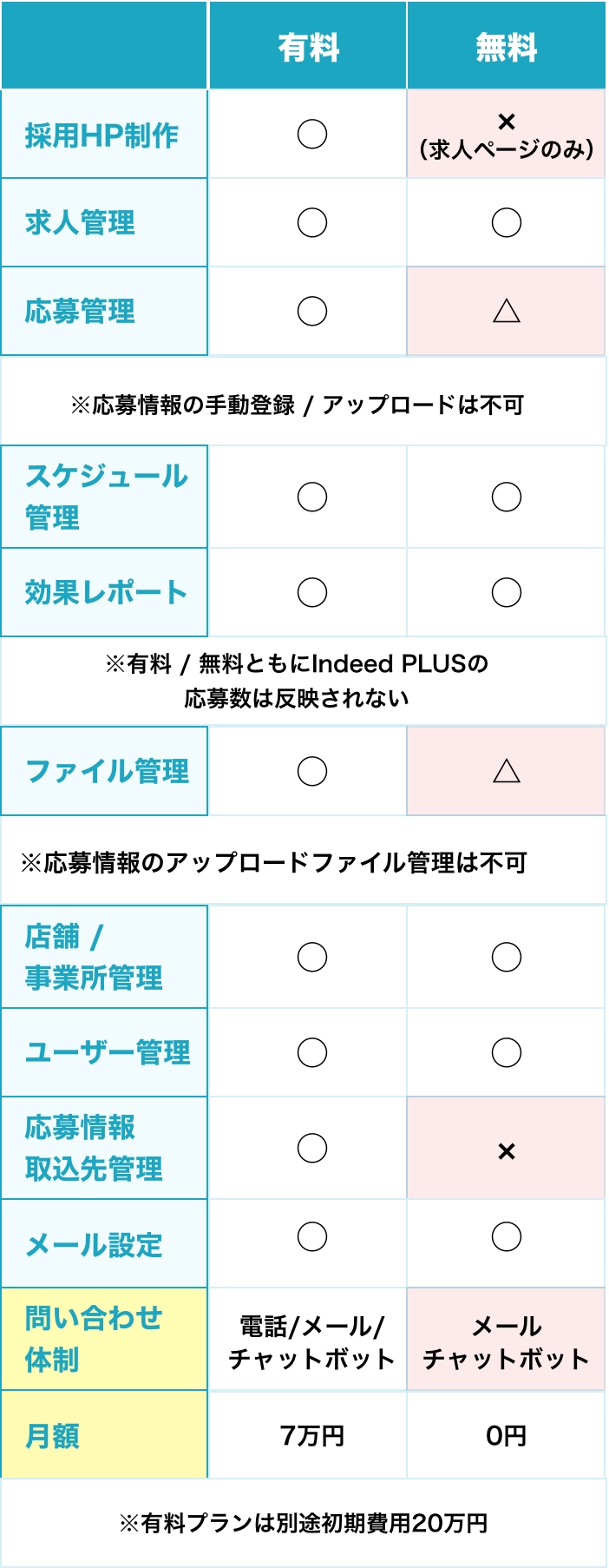The height and width of the screenshot is (1568, 609).
Task: Click the yellow 月額 label cell
Action: 104,1435
